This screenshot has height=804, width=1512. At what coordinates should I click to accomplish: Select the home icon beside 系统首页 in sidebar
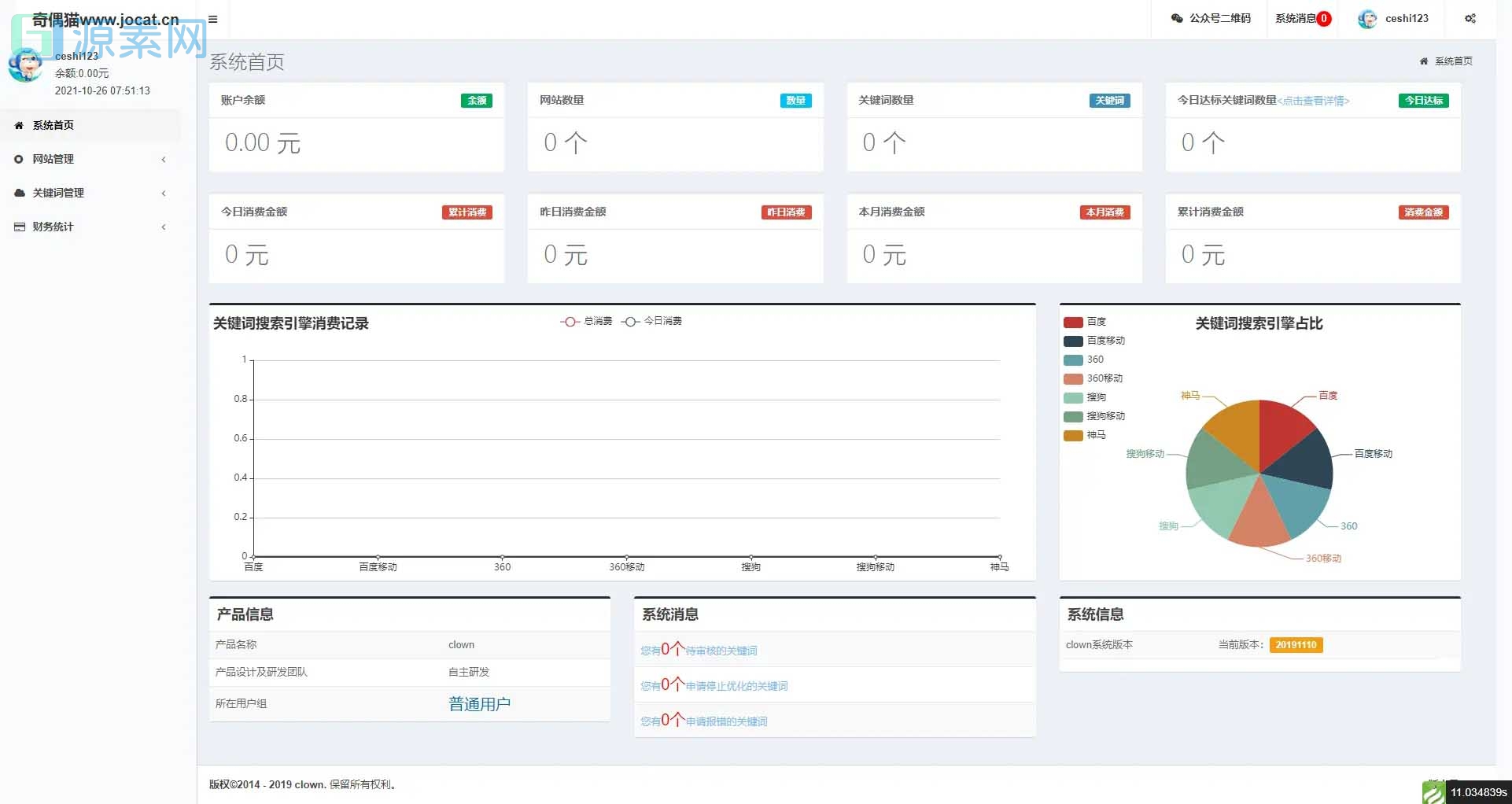click(17, 125)
